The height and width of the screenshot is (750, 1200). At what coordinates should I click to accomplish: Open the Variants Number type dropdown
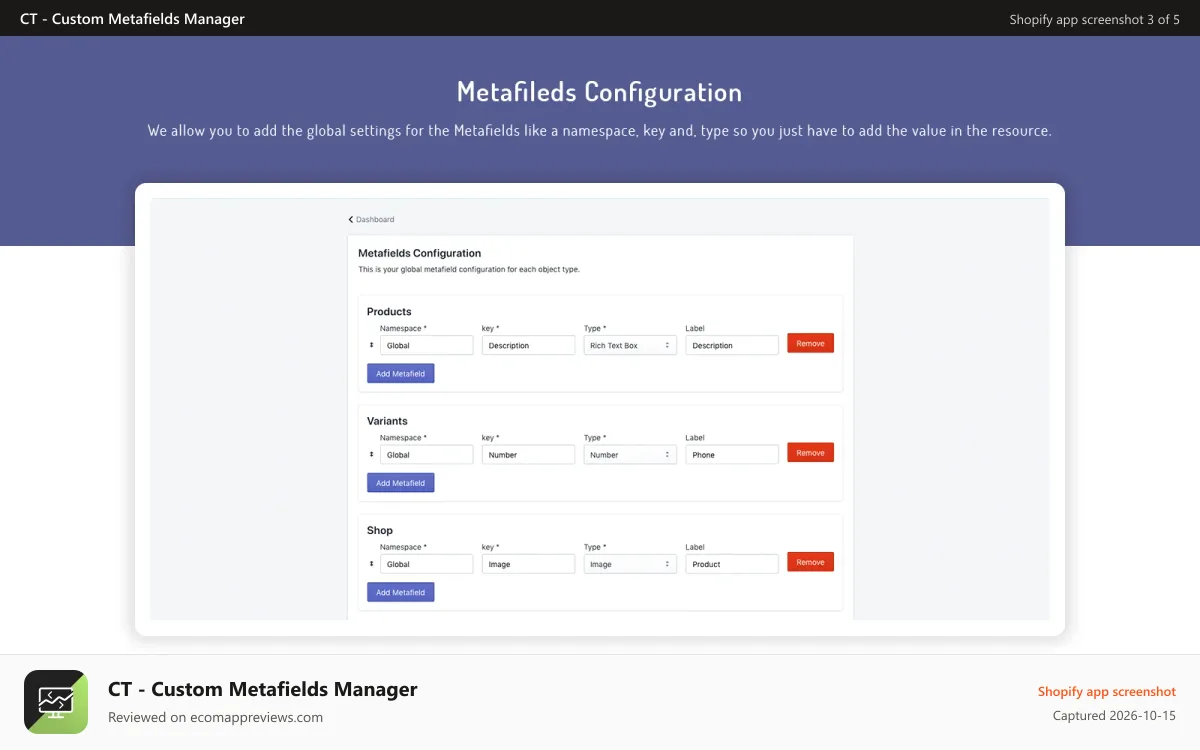[630, 454]
